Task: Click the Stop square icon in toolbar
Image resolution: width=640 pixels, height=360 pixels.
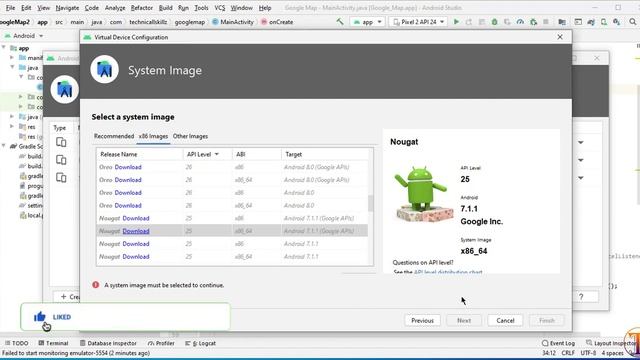Action: [546, 22]
